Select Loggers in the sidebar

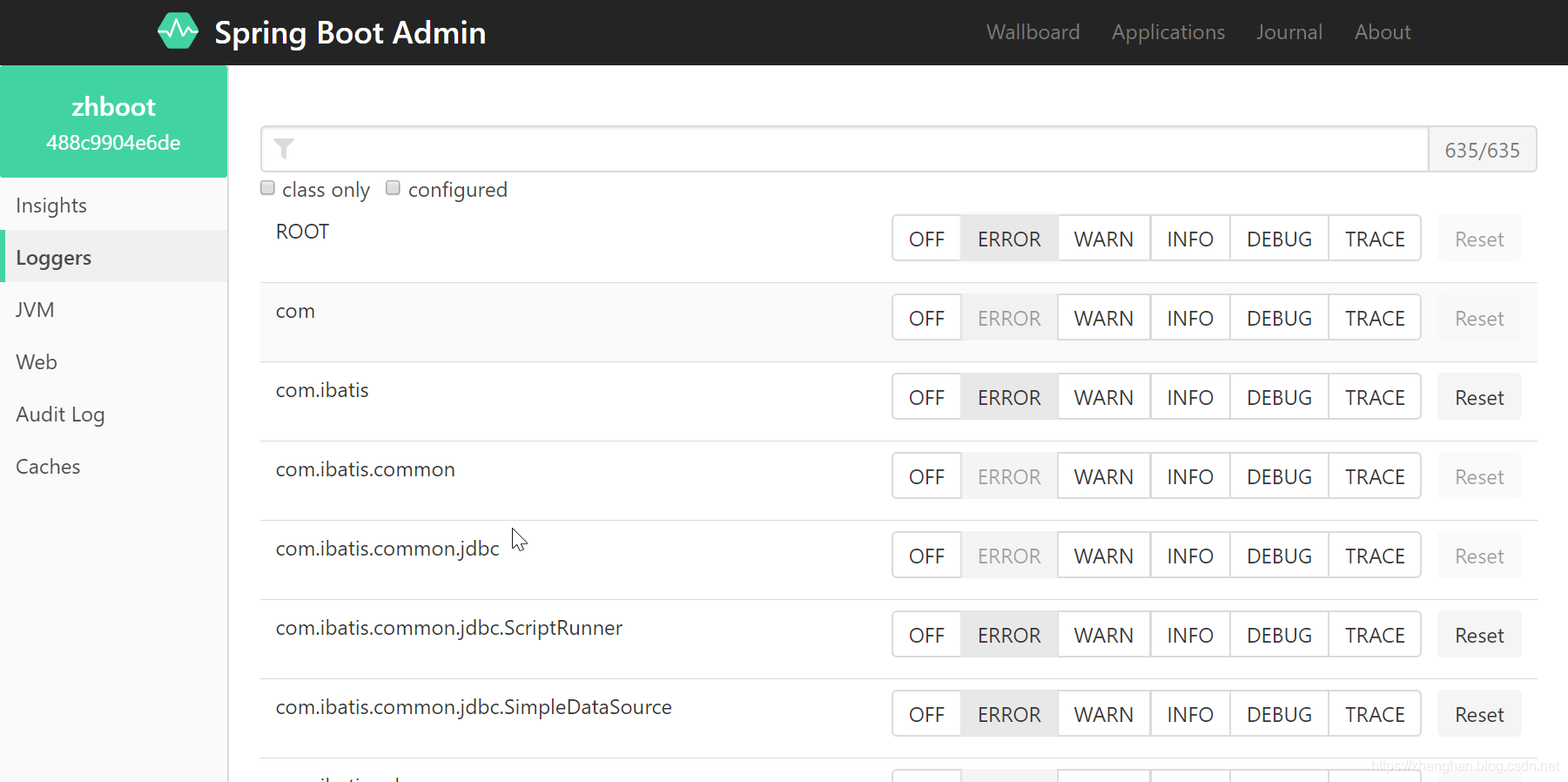(x=114, y=258)
